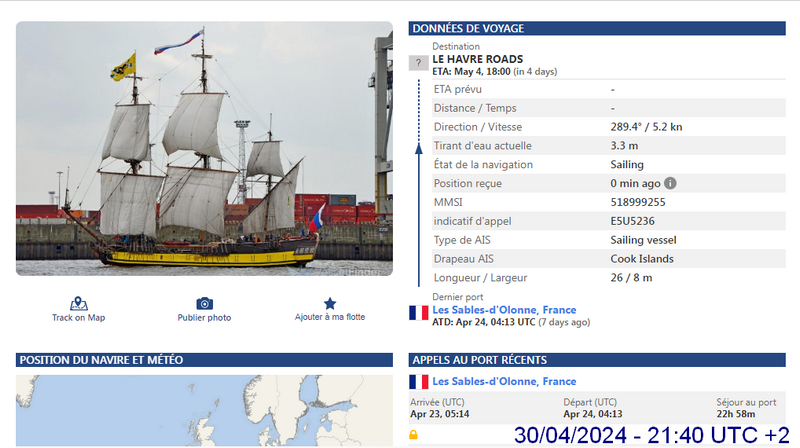Viewport: 800px width, 448px height.
Task: Click the Ajouter à ma flotte label
Action: click(x=330, y=317)
